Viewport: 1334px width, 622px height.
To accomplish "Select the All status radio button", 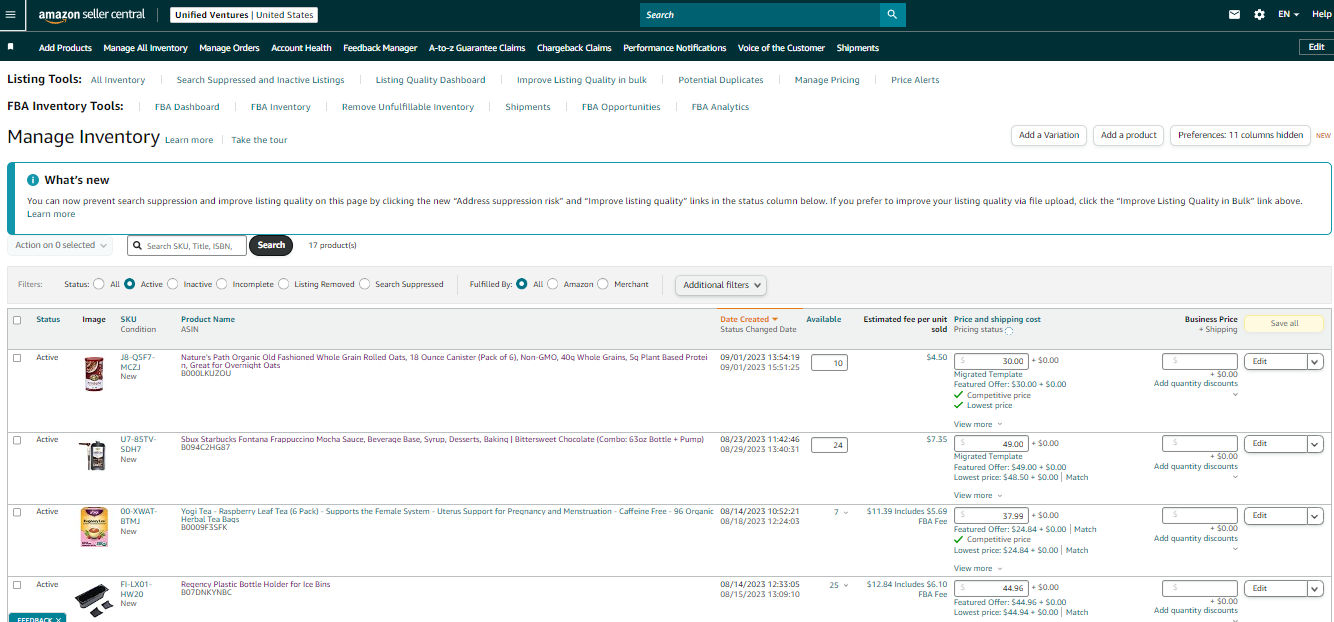I will [x=99, y=284].
